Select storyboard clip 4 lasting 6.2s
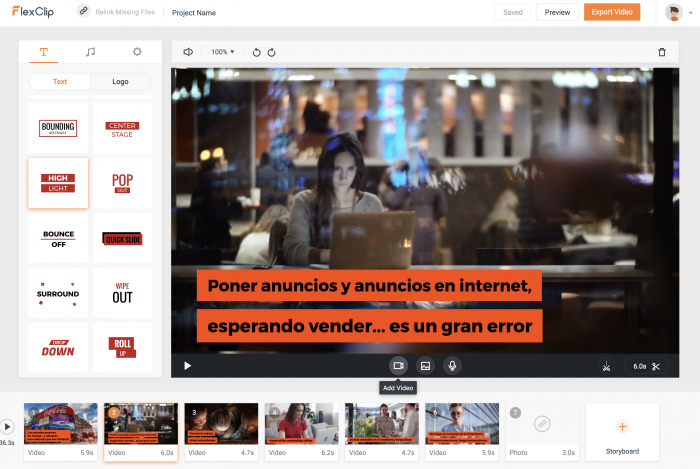The width and height of the screenshot is (700, 469). click(302, 432)
